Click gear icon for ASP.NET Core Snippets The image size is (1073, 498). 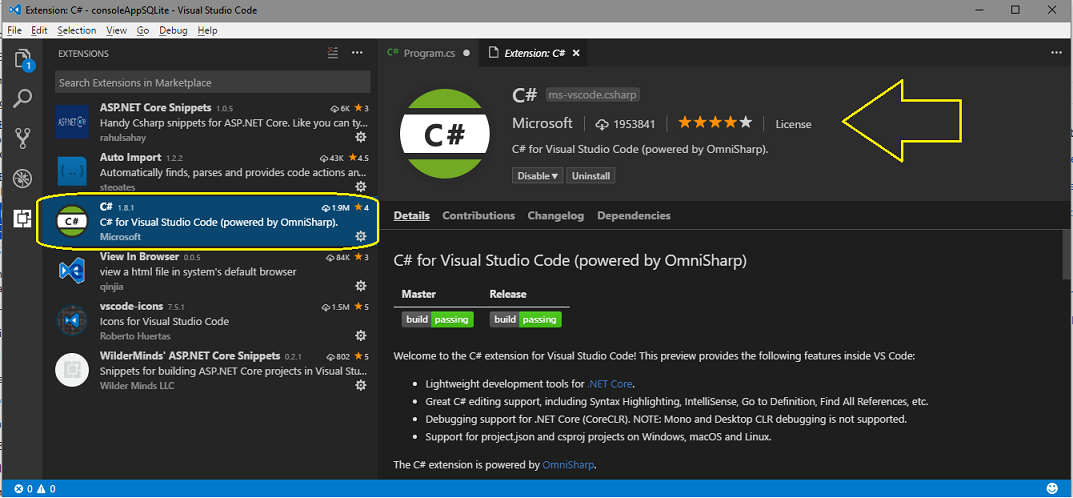click(x=361, y=137)
